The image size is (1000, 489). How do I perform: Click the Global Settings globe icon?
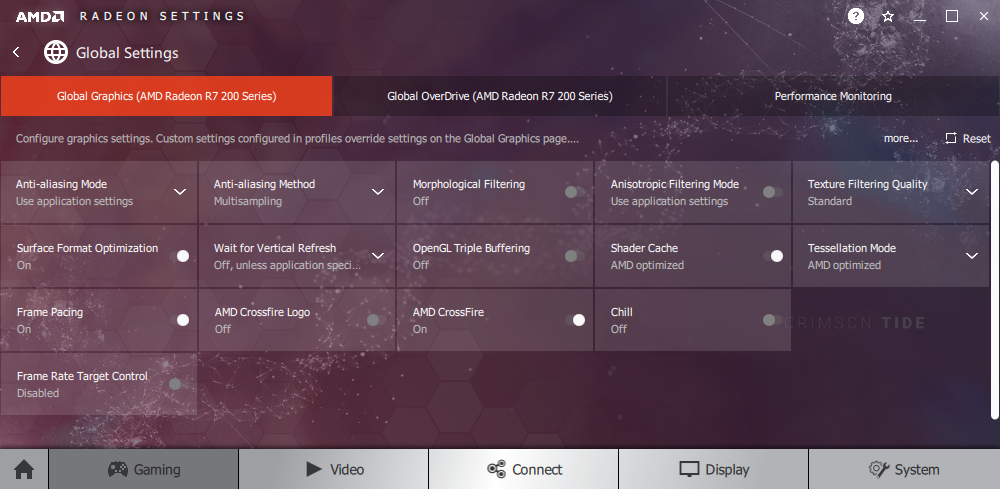(56, 52)
